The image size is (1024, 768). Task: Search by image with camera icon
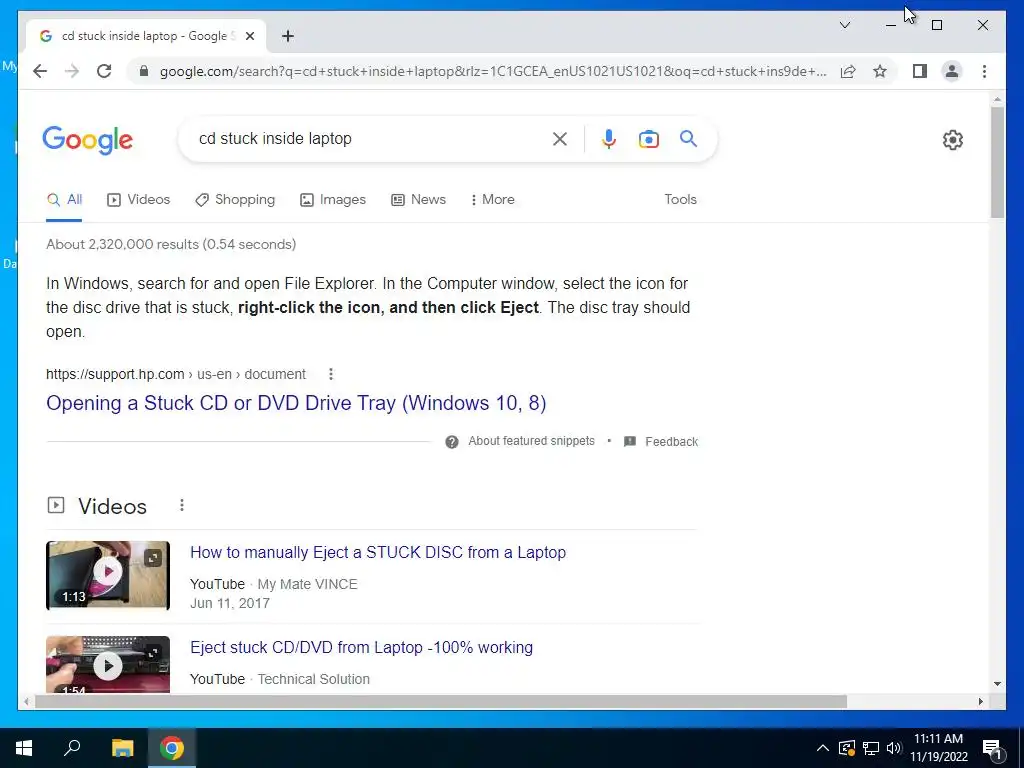[x=648, y=138]
